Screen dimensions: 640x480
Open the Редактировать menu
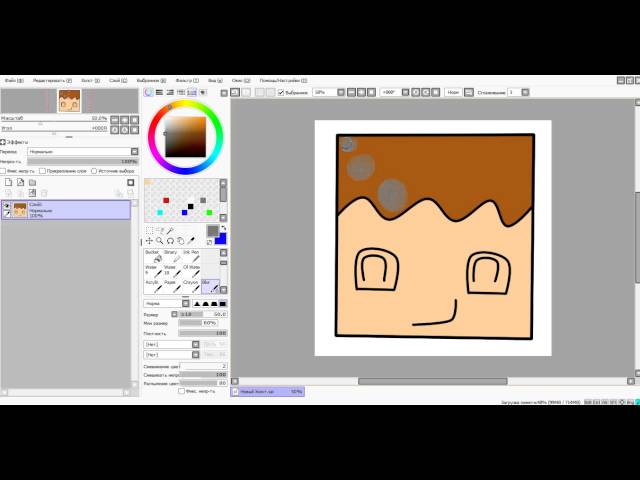[52, 81]
